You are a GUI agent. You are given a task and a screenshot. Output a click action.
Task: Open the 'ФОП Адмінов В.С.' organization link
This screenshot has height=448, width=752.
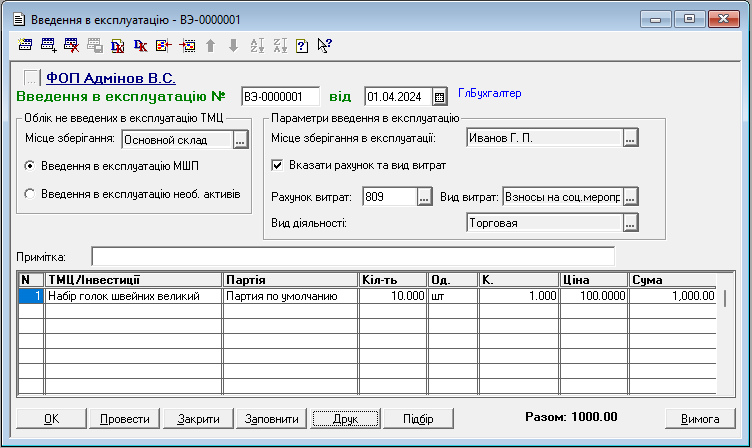111,77
